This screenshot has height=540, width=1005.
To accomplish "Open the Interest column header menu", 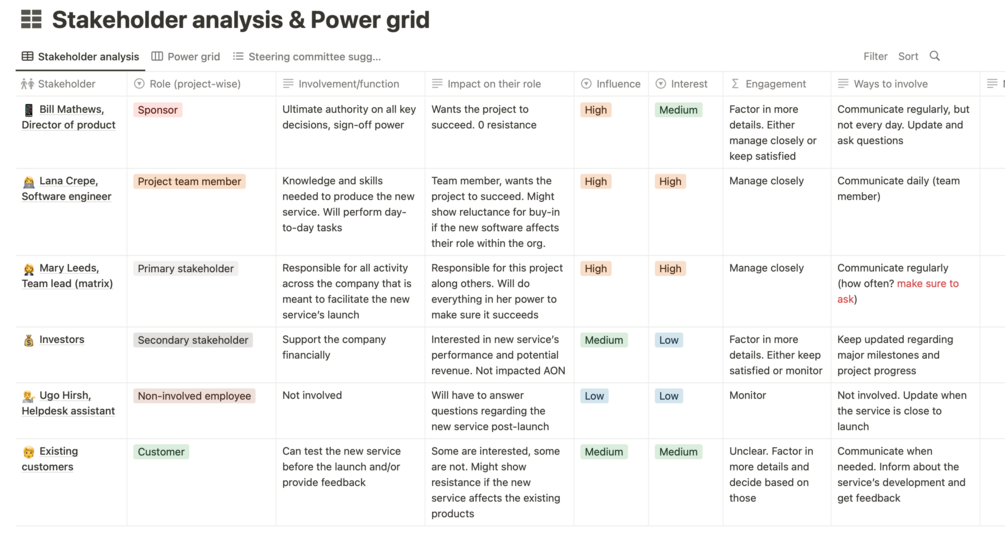I will [x=681, y=84].
